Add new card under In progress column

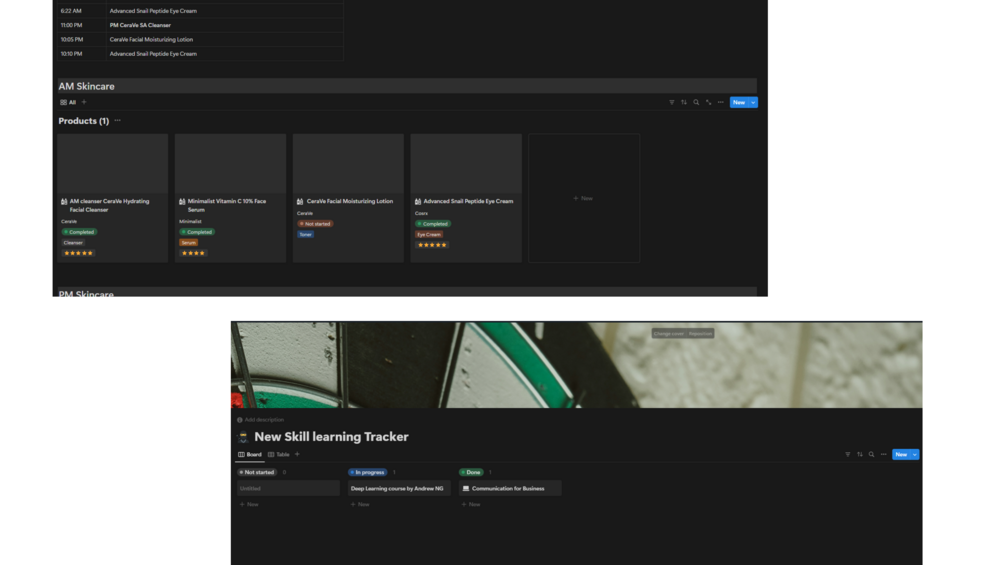coord(360,504)
